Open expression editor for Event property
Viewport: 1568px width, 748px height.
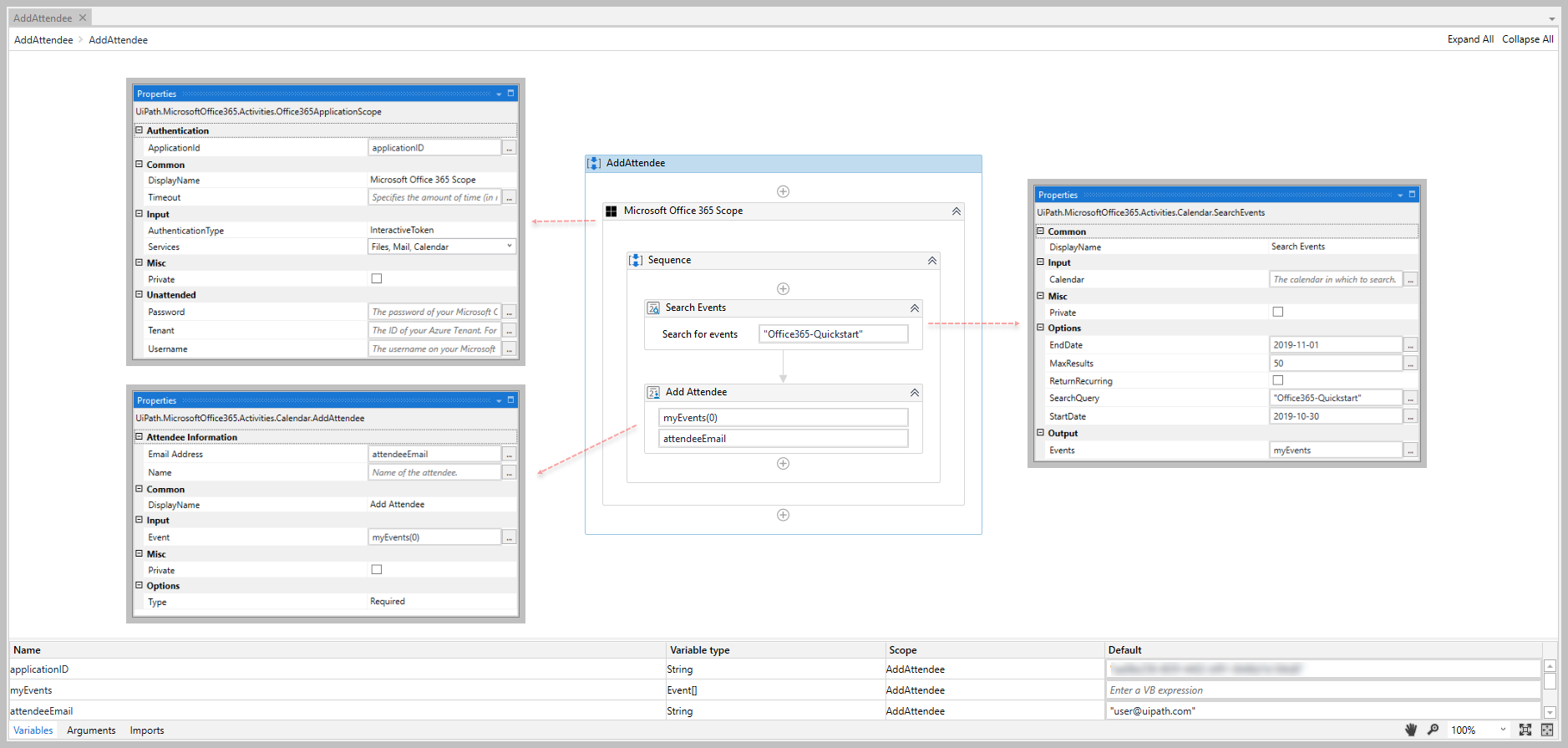pyautogui.click(x=509, y=537)
